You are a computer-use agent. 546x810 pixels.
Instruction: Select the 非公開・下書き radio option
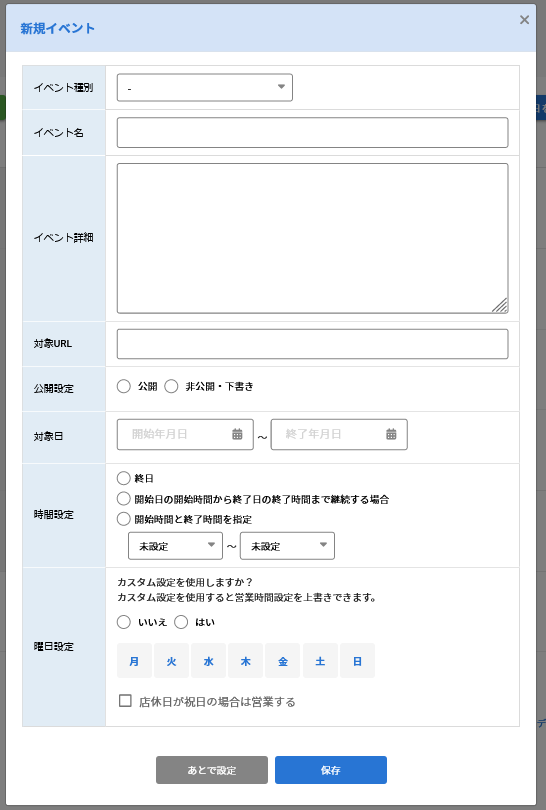click(171, 386)
